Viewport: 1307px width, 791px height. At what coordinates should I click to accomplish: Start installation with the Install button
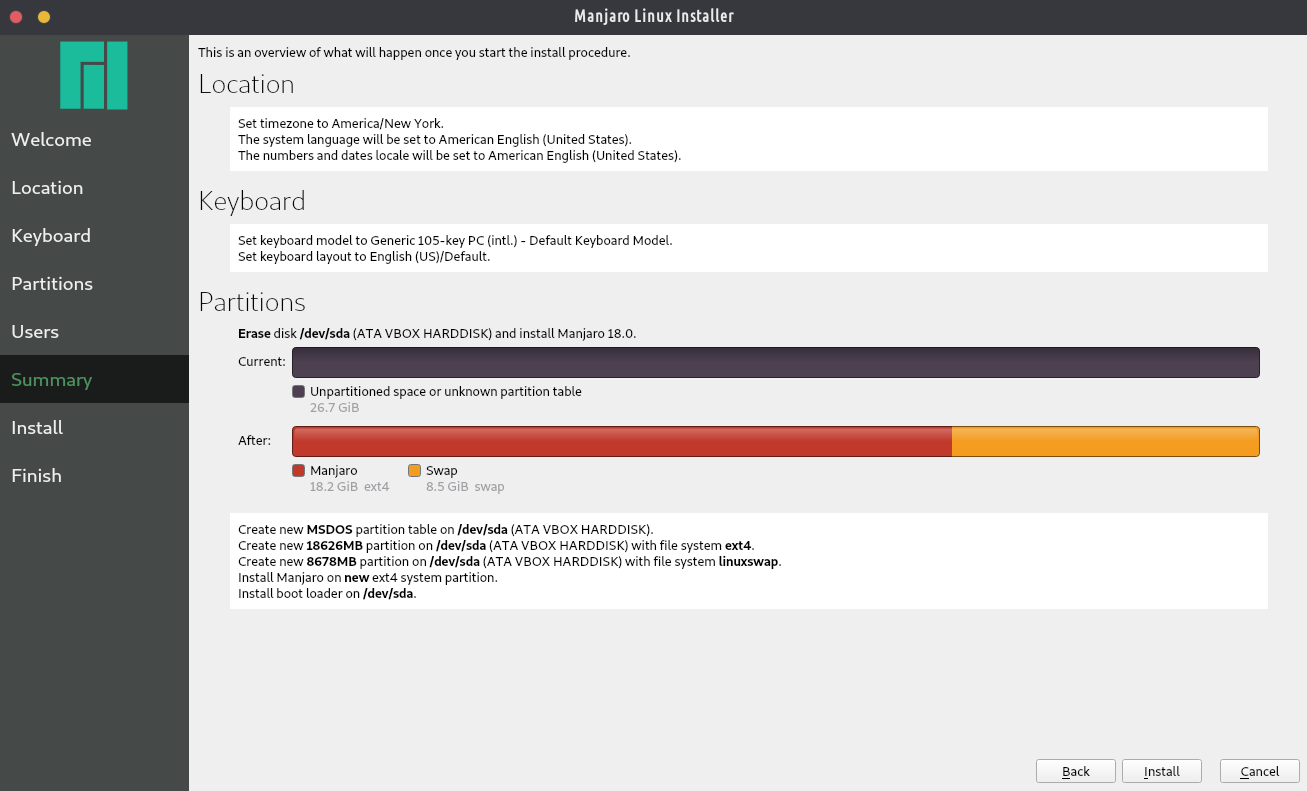1161,771
